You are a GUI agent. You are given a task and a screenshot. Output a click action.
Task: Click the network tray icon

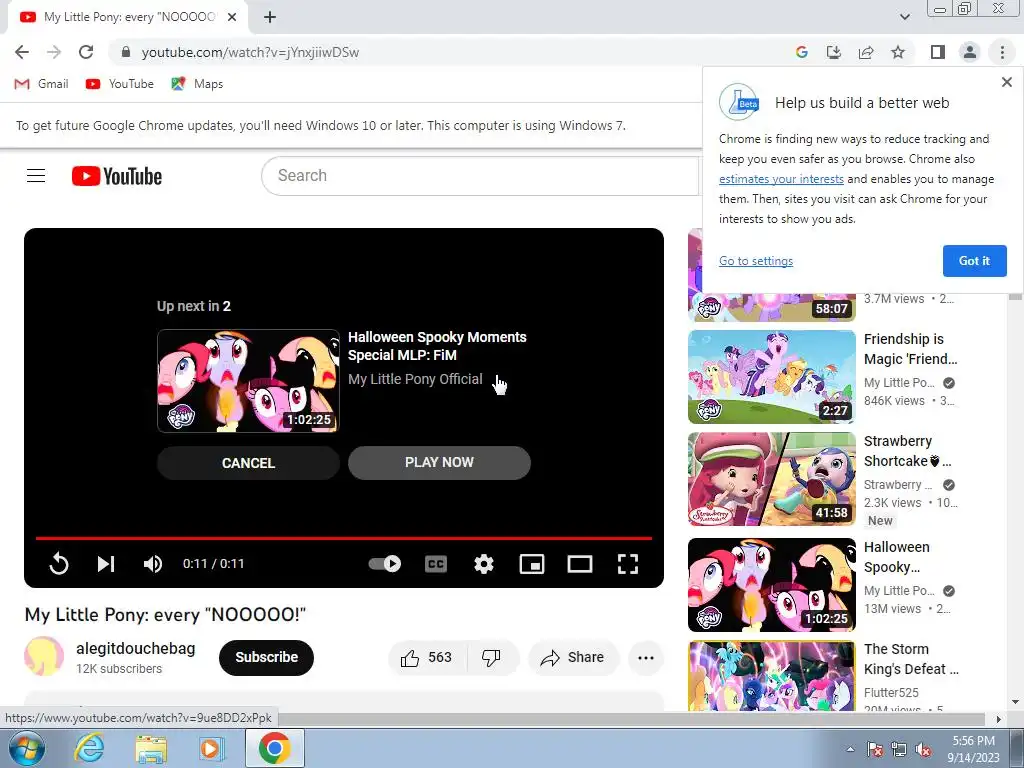coord(899,749)
